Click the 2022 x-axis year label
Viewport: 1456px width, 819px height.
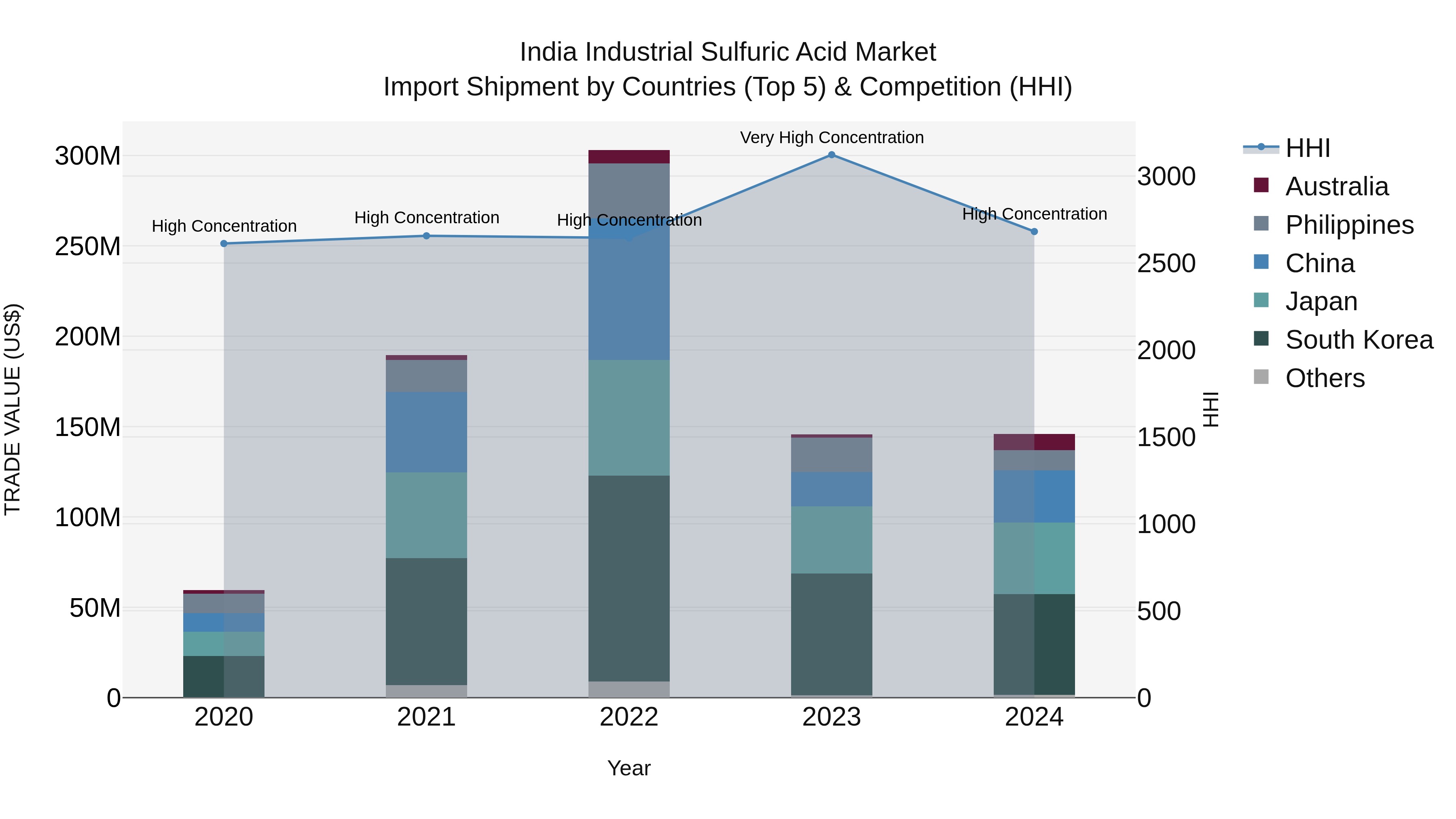click(x=629, y=717)
